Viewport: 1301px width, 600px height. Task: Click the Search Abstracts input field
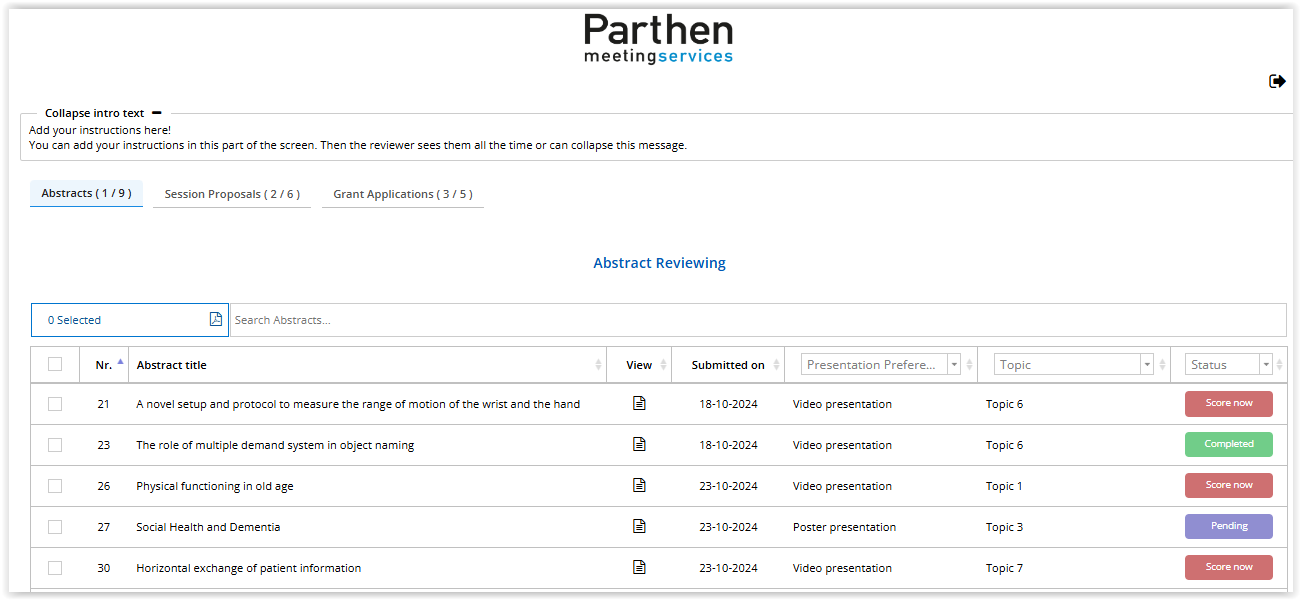(757, 320)
